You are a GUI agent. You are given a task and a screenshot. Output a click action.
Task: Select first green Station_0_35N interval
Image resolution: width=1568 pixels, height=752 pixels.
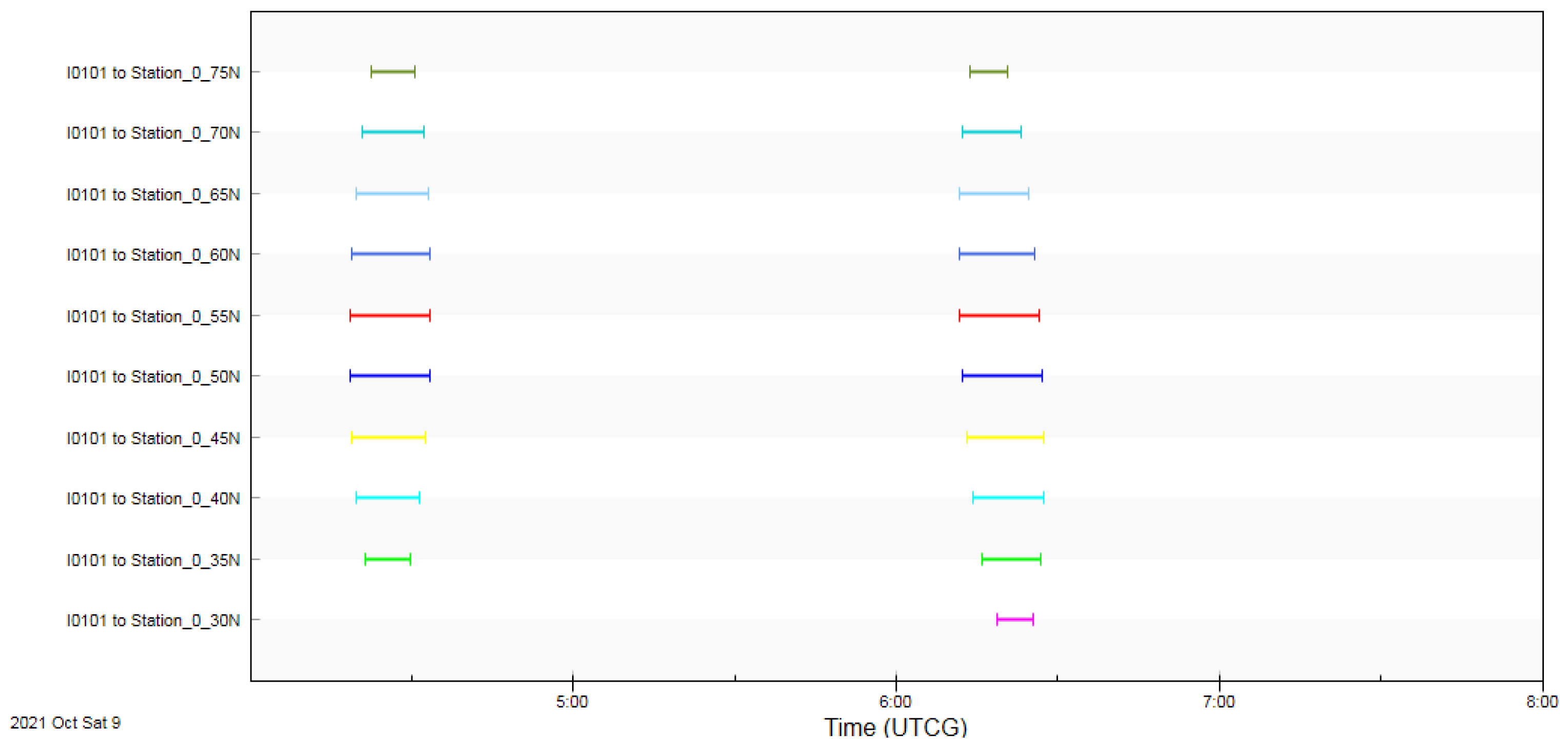[387, 559]
